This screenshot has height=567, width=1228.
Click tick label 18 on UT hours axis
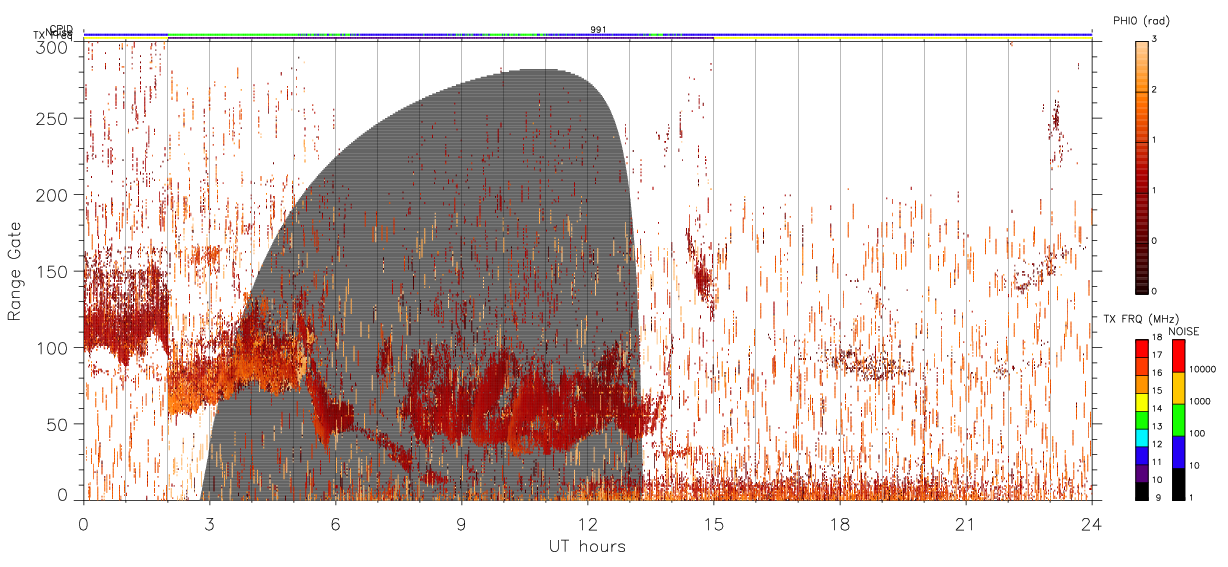[839, 524]
